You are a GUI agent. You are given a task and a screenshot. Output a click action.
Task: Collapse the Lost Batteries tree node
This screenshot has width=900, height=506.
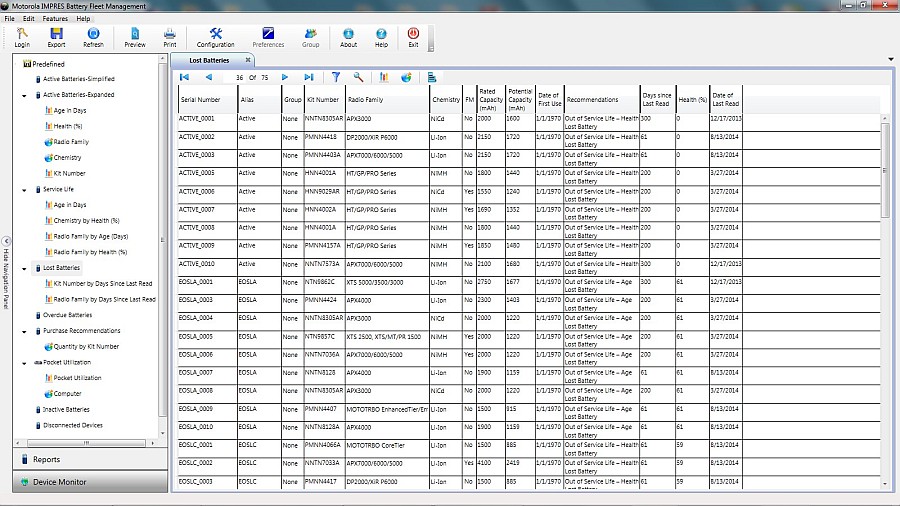(24, 268)
